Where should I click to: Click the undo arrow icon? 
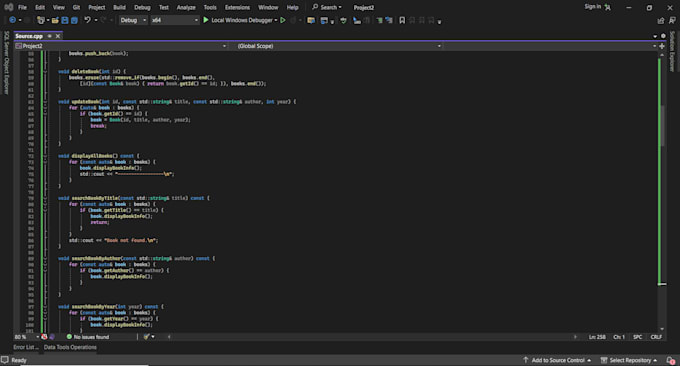click(87, 20)
